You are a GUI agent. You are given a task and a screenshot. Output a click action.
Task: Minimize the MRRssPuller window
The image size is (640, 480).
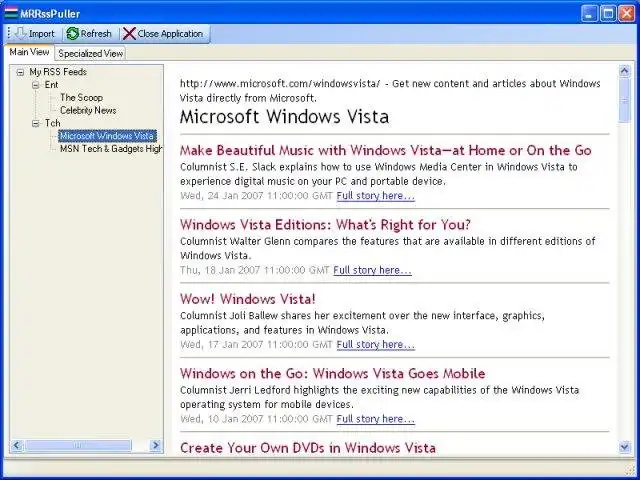(589, 13)
